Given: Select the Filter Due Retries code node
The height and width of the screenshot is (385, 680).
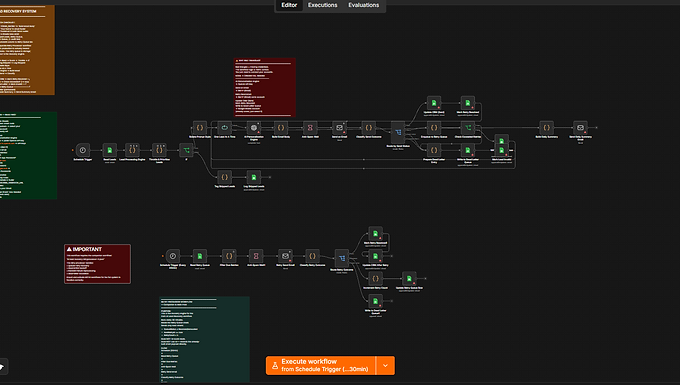Looking at the screenshot, I should pos(229,256).
